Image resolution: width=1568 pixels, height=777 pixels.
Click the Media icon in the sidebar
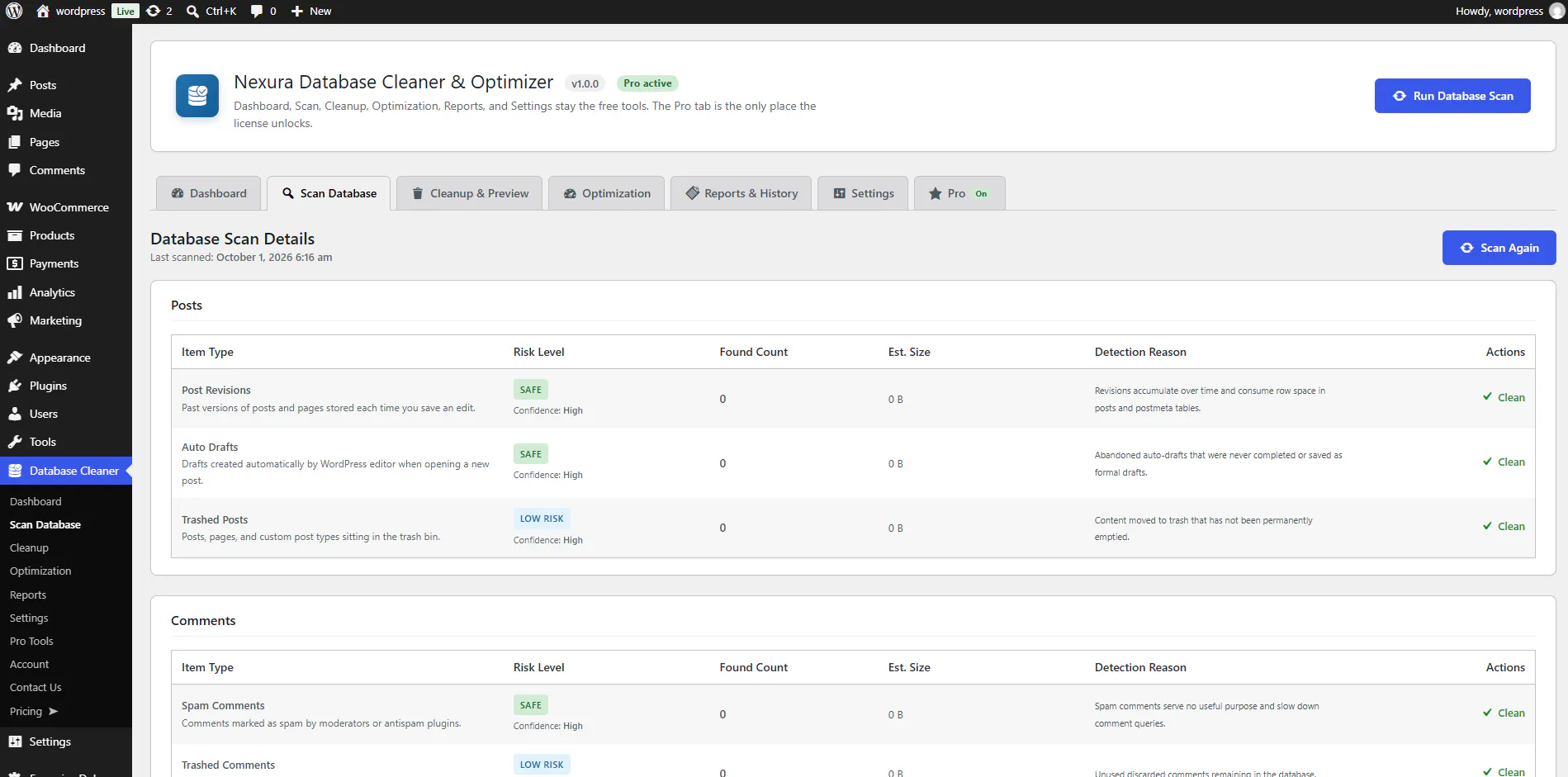pyautogui.click(x=15, y=113)
